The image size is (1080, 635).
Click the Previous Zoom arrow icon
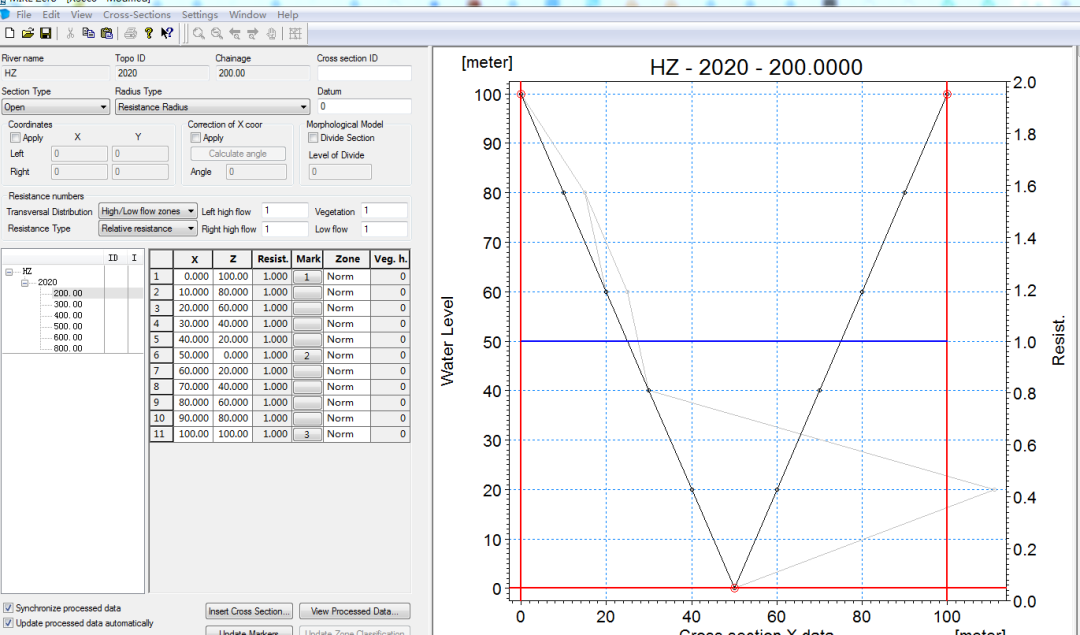click(x=235, y=33)
